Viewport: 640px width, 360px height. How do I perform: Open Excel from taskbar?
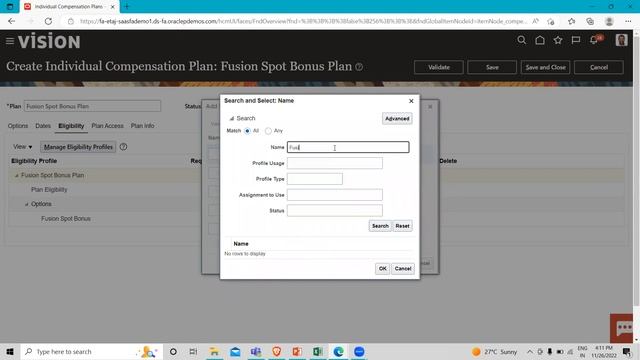(x=318, y=351)
